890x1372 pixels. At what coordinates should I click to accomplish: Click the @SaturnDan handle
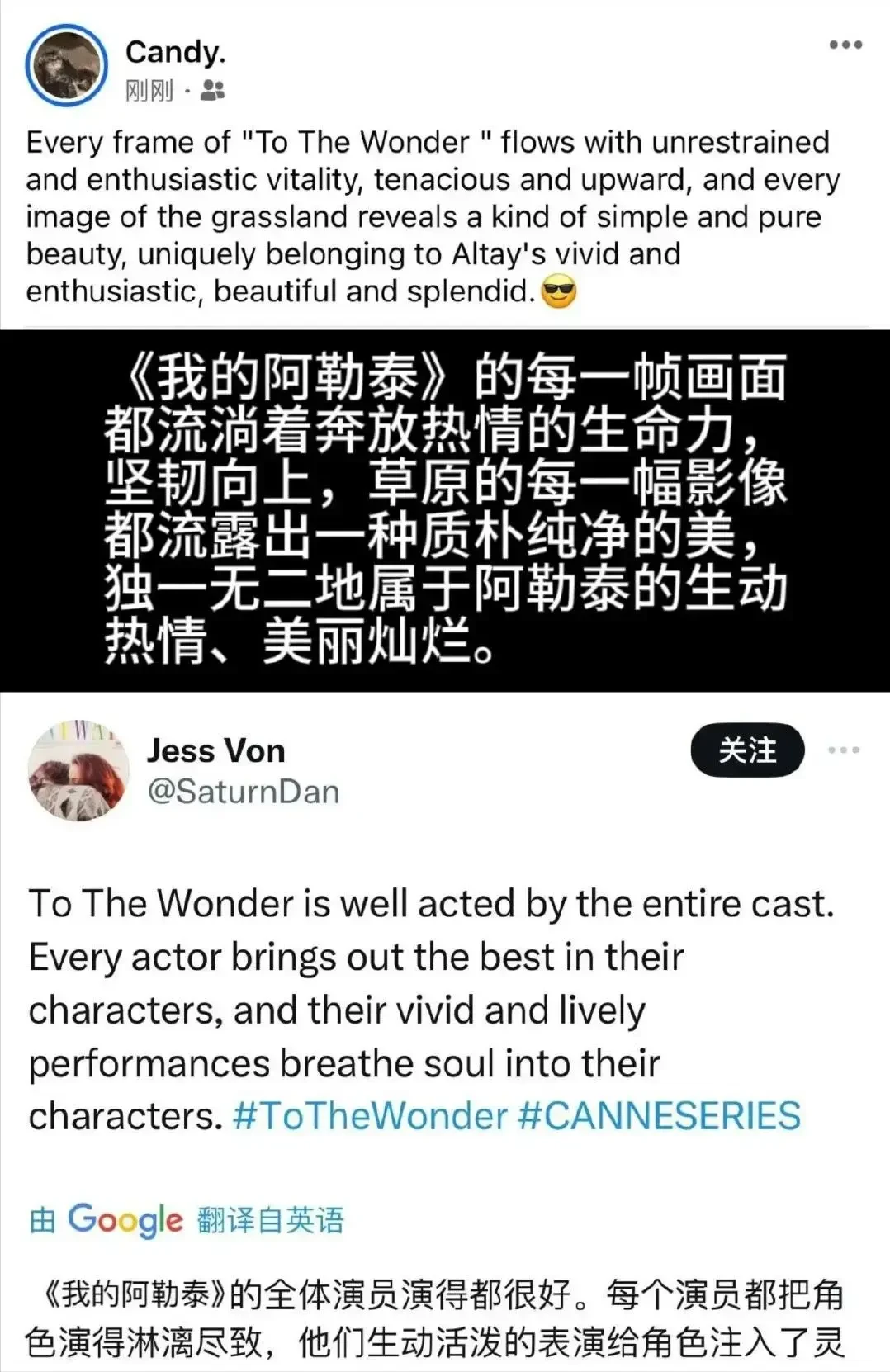[x=244, y=792]
